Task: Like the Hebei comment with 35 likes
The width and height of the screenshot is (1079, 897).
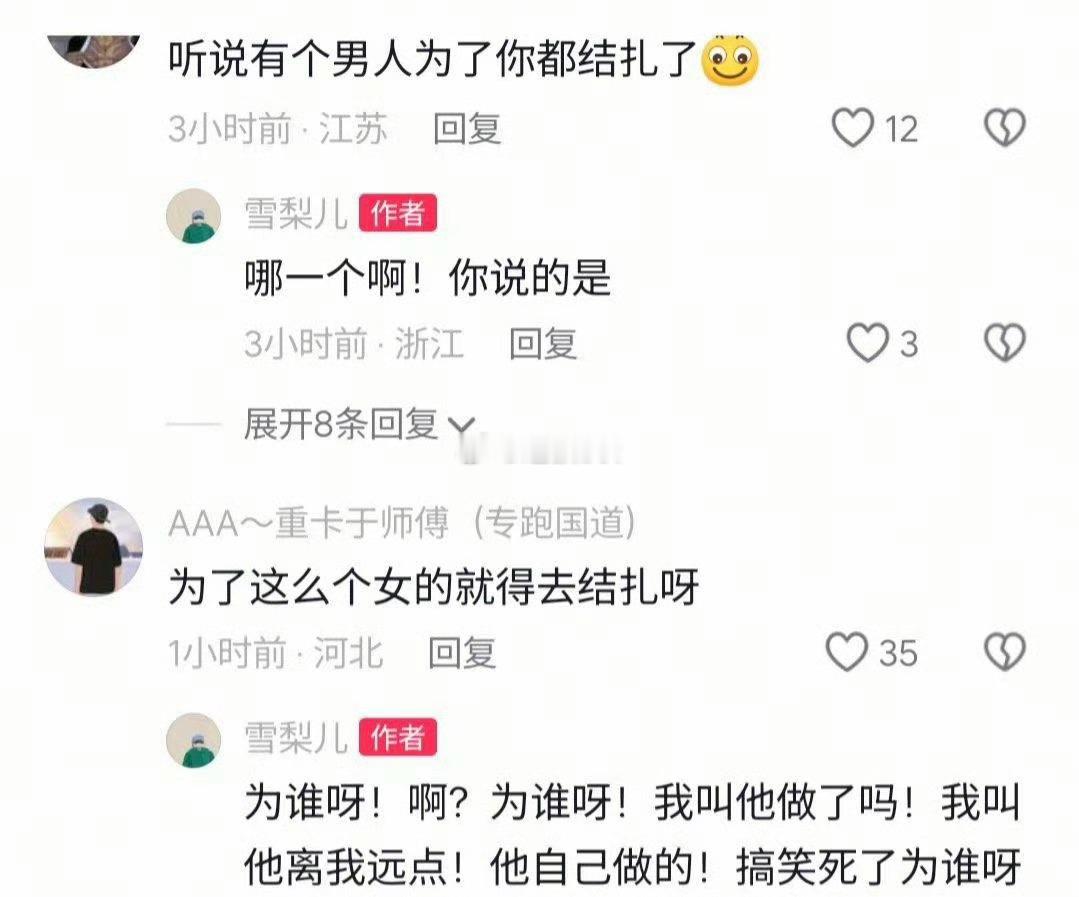Action: pyautogui.click(x=846, y=651)
